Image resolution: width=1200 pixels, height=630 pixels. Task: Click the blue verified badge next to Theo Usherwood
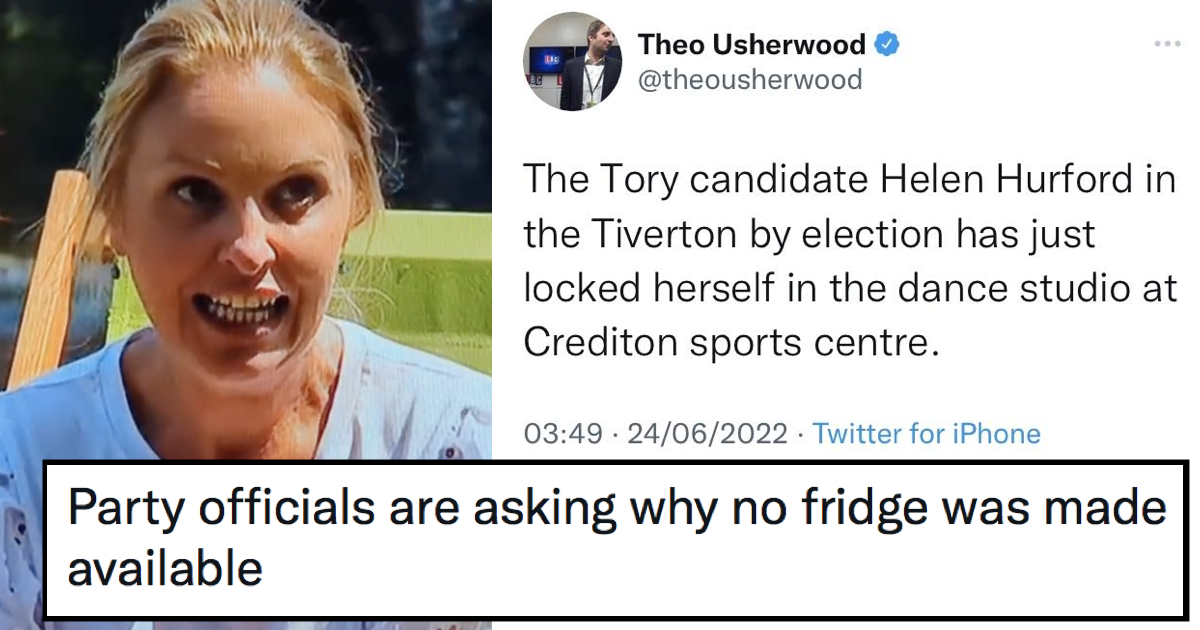(x=886, y=42)
